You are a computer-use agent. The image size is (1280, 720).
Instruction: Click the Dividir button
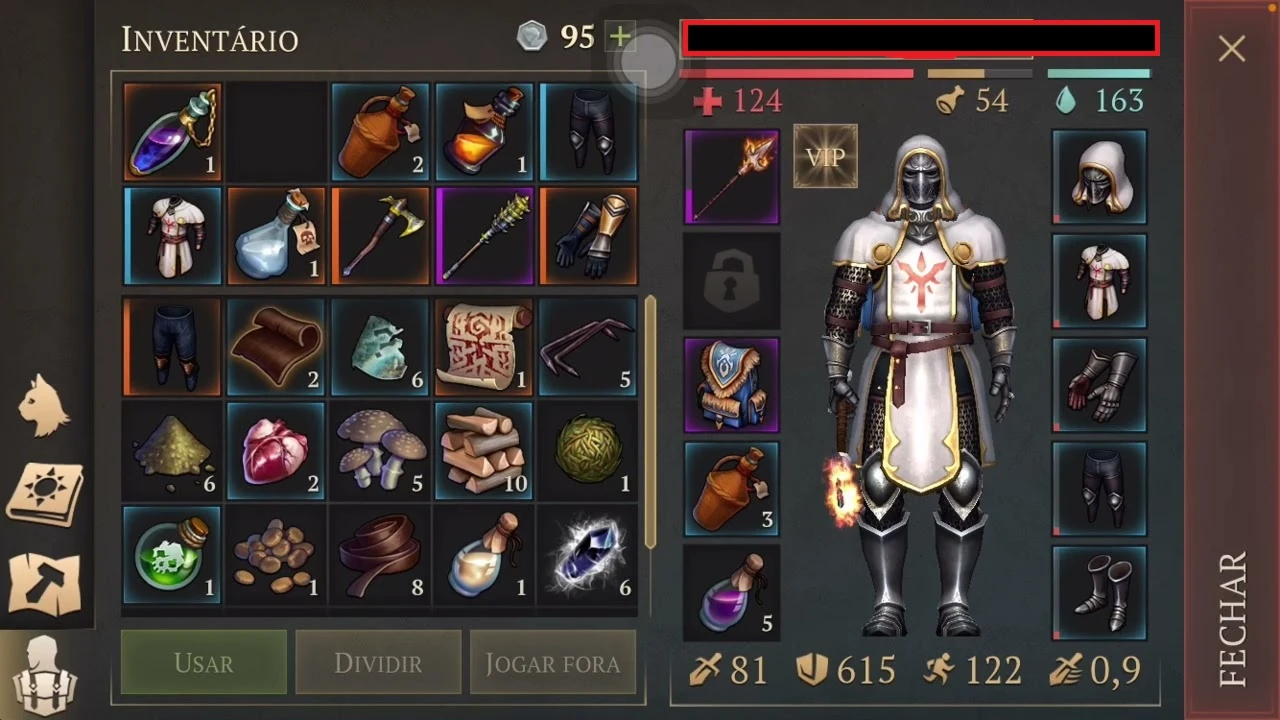378,663
